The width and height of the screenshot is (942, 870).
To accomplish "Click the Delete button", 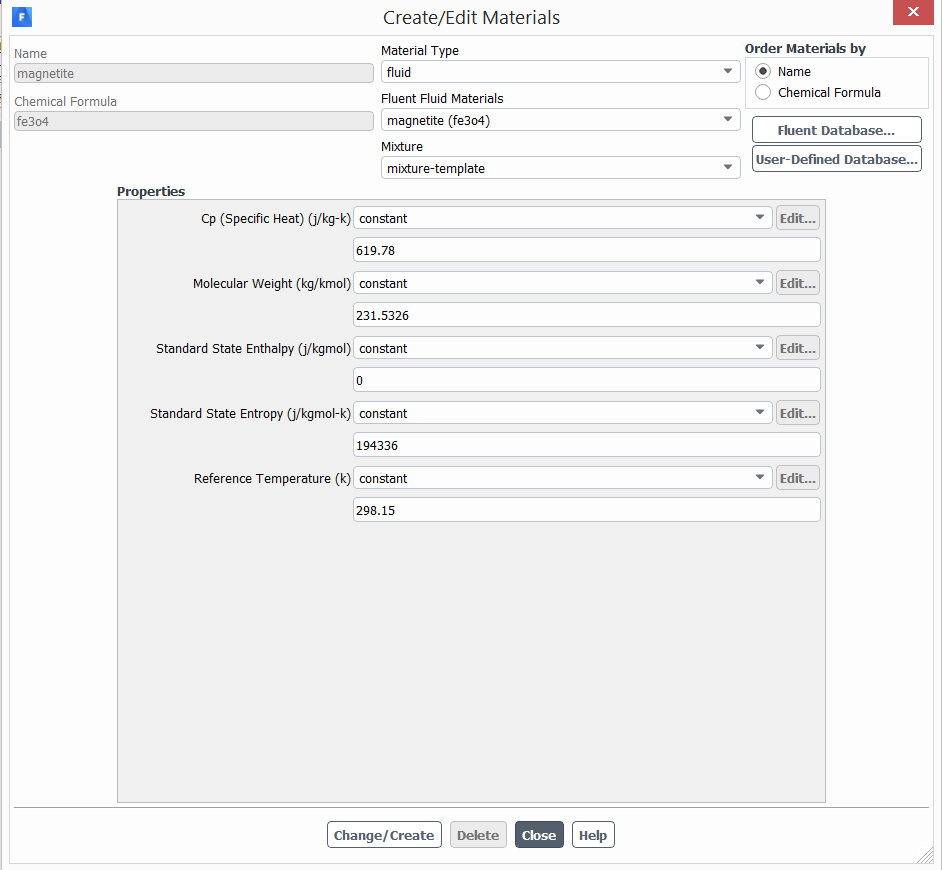I will coord(478,835).
